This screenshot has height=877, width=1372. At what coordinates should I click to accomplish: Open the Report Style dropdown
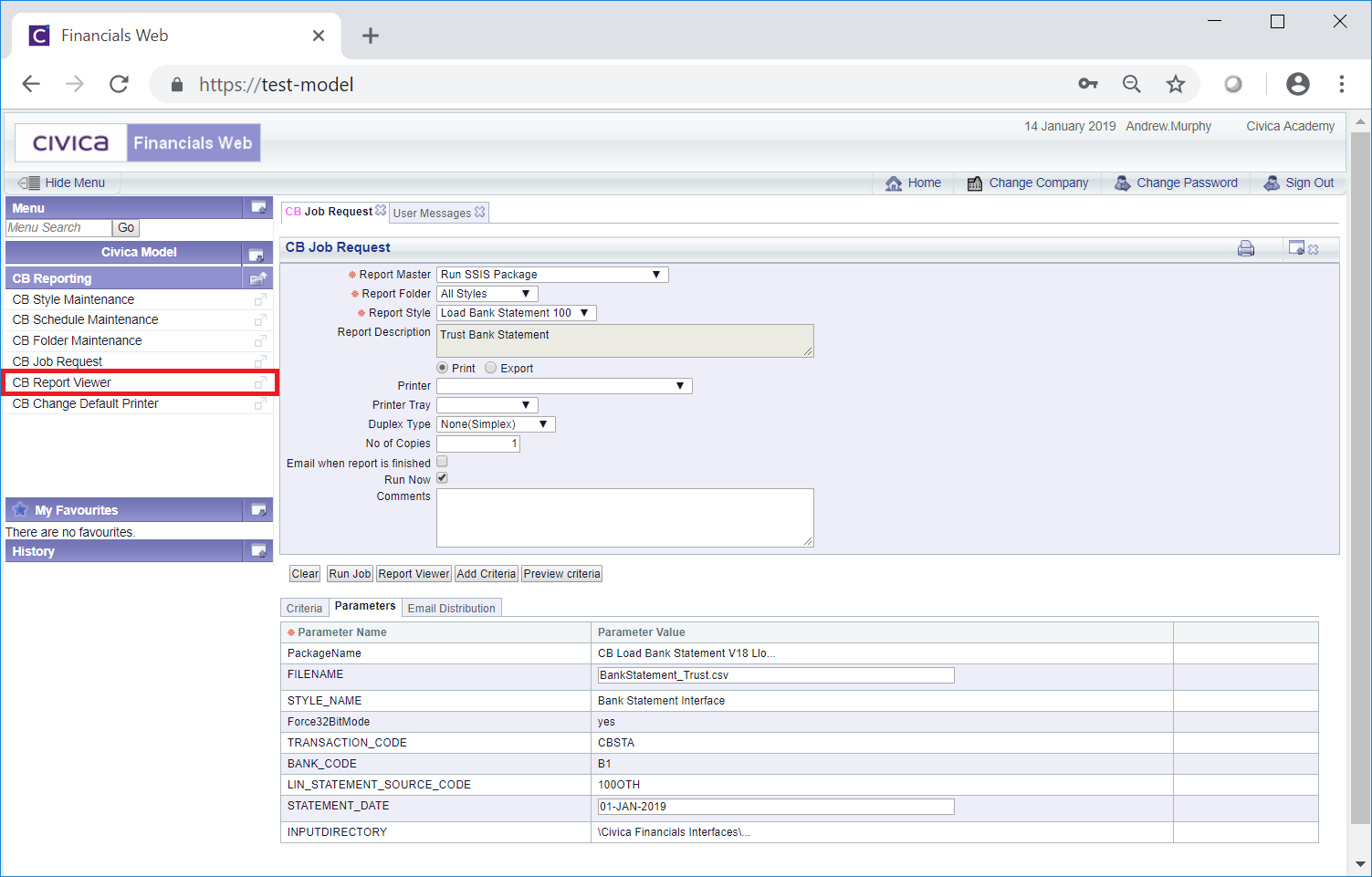(517, 313)
